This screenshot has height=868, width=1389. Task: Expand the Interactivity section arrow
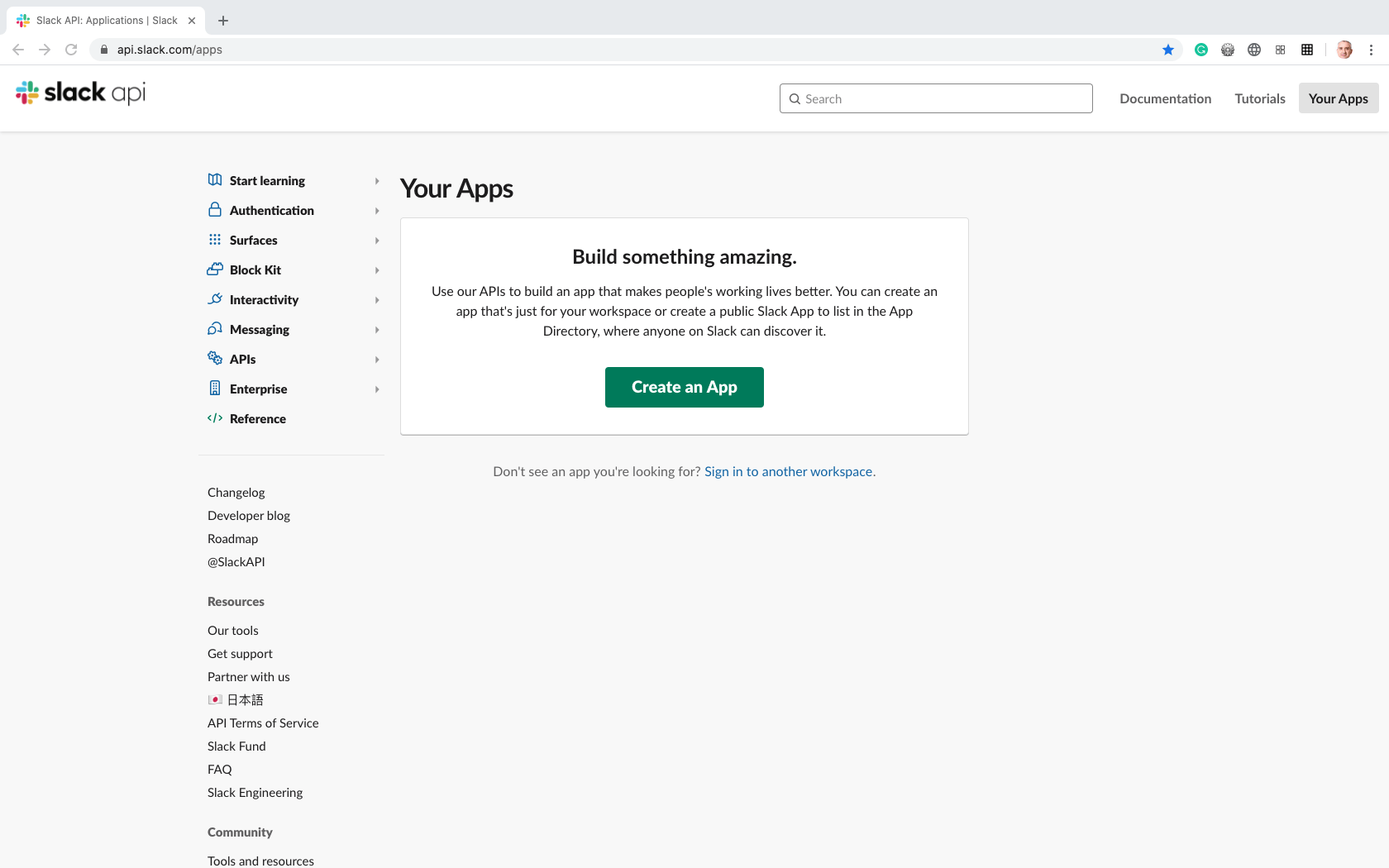(377, 300)
